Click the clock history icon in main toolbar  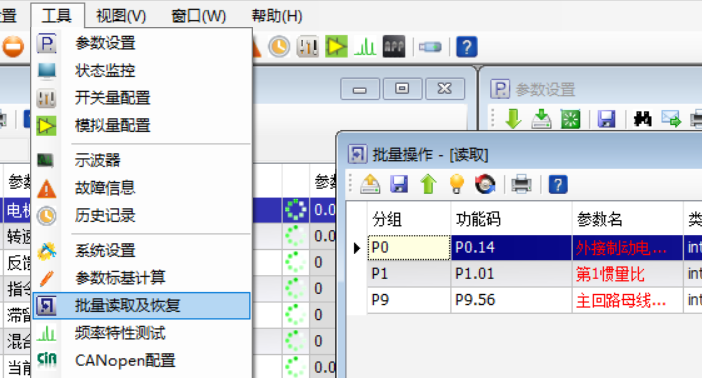click(x=279, y=47)
